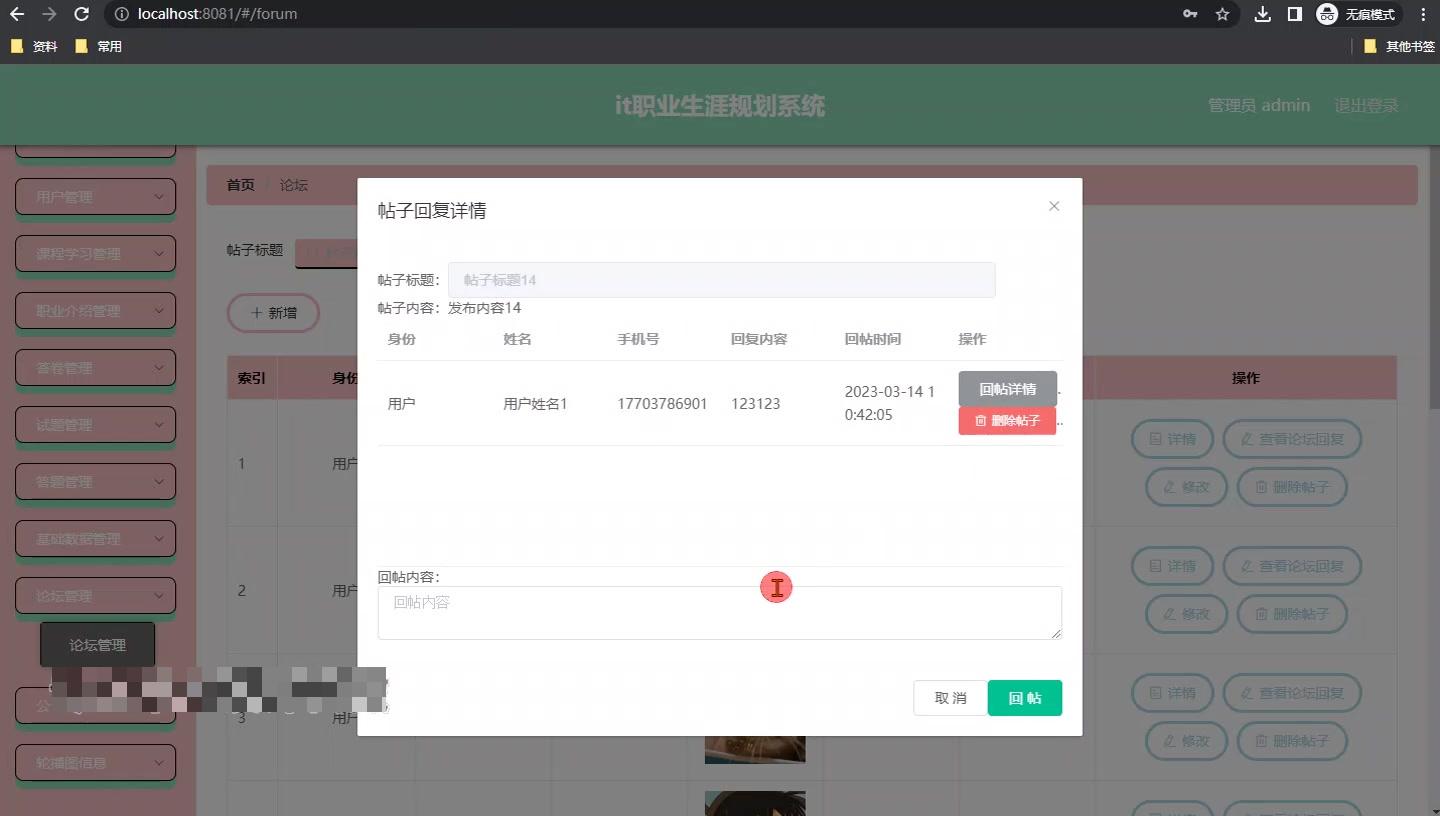Open the saved passwords key icon

[1190, 14]
